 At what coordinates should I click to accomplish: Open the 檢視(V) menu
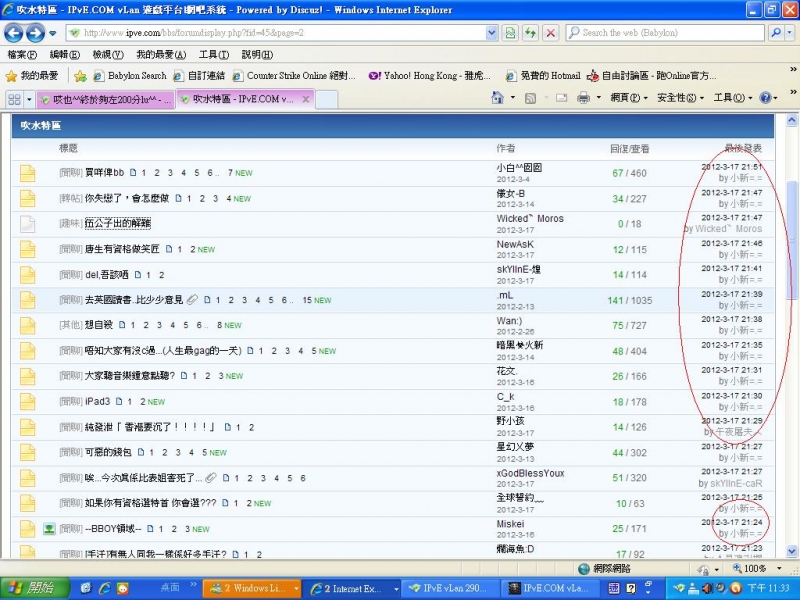(107, 54)
